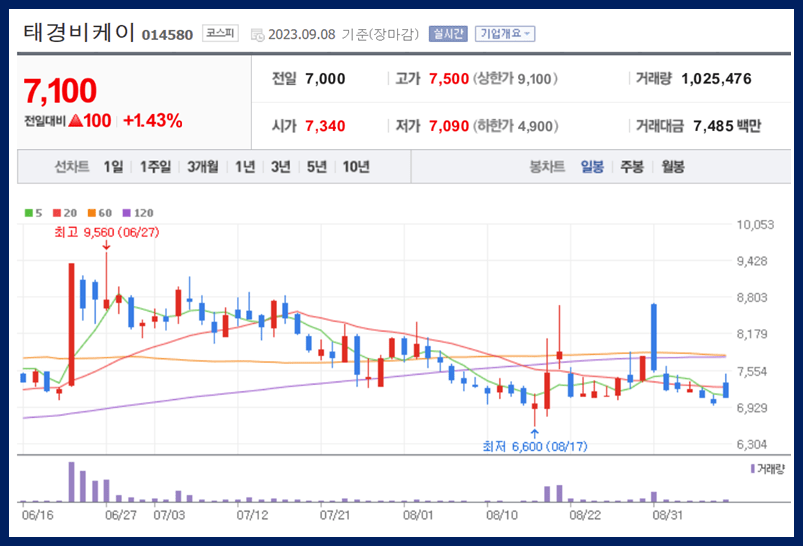Select the 1주일 line chart tab
This screenshot has width=803, height=546.
155,166
